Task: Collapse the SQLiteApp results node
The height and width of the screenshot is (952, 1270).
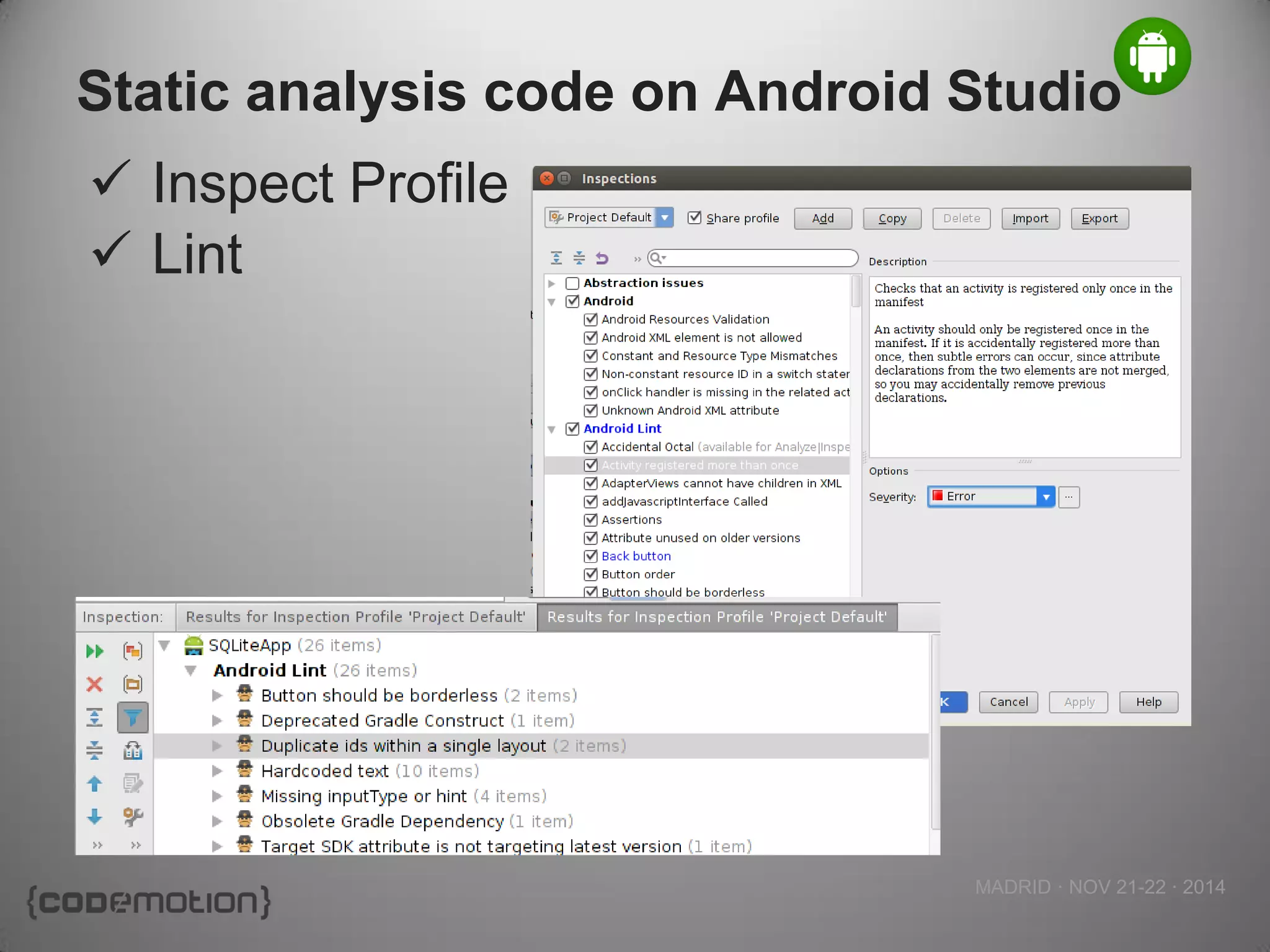Action: point(164,645)
